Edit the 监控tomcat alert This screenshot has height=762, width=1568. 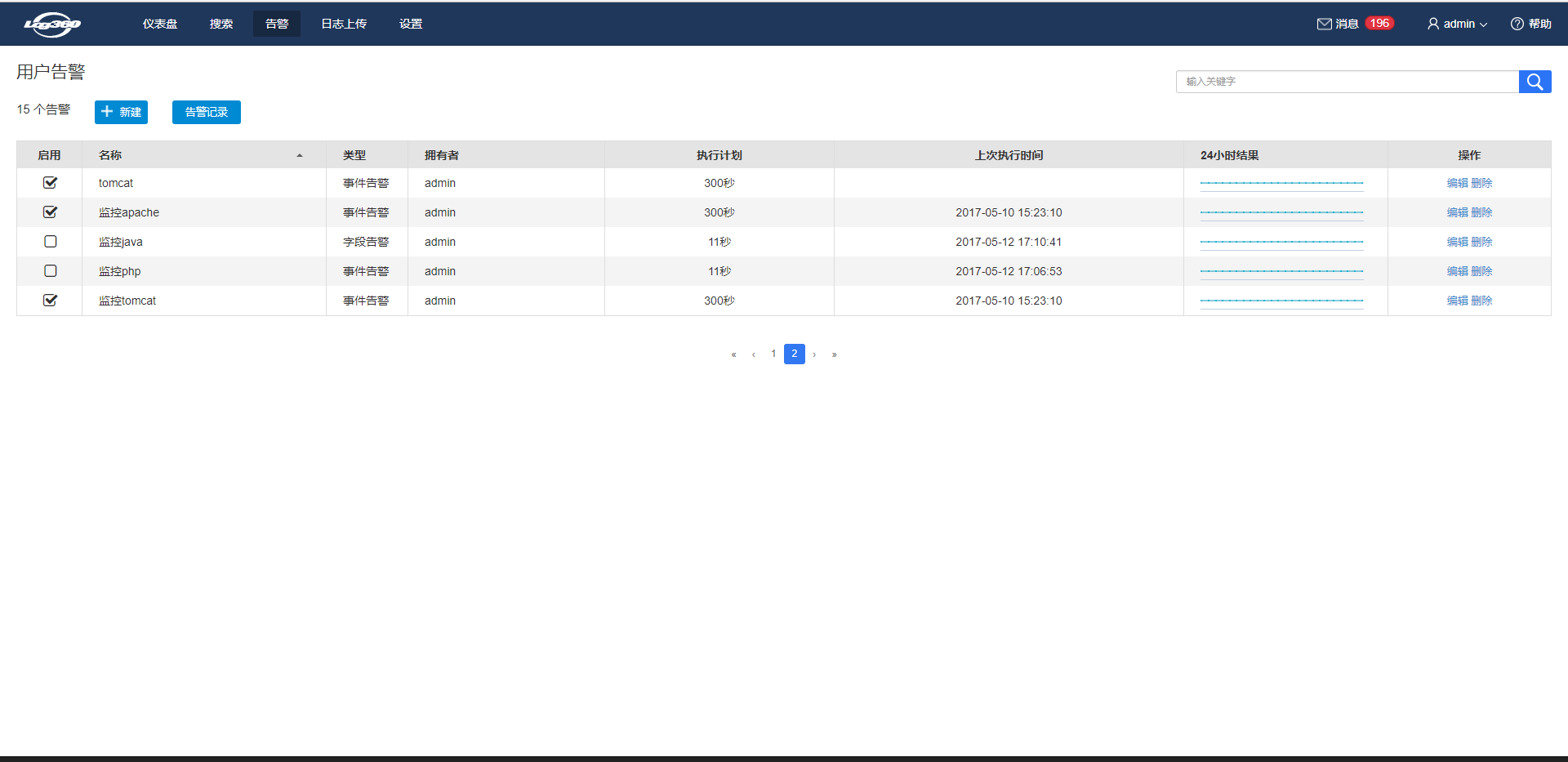pyautogui.click(x=1458, y=301)
